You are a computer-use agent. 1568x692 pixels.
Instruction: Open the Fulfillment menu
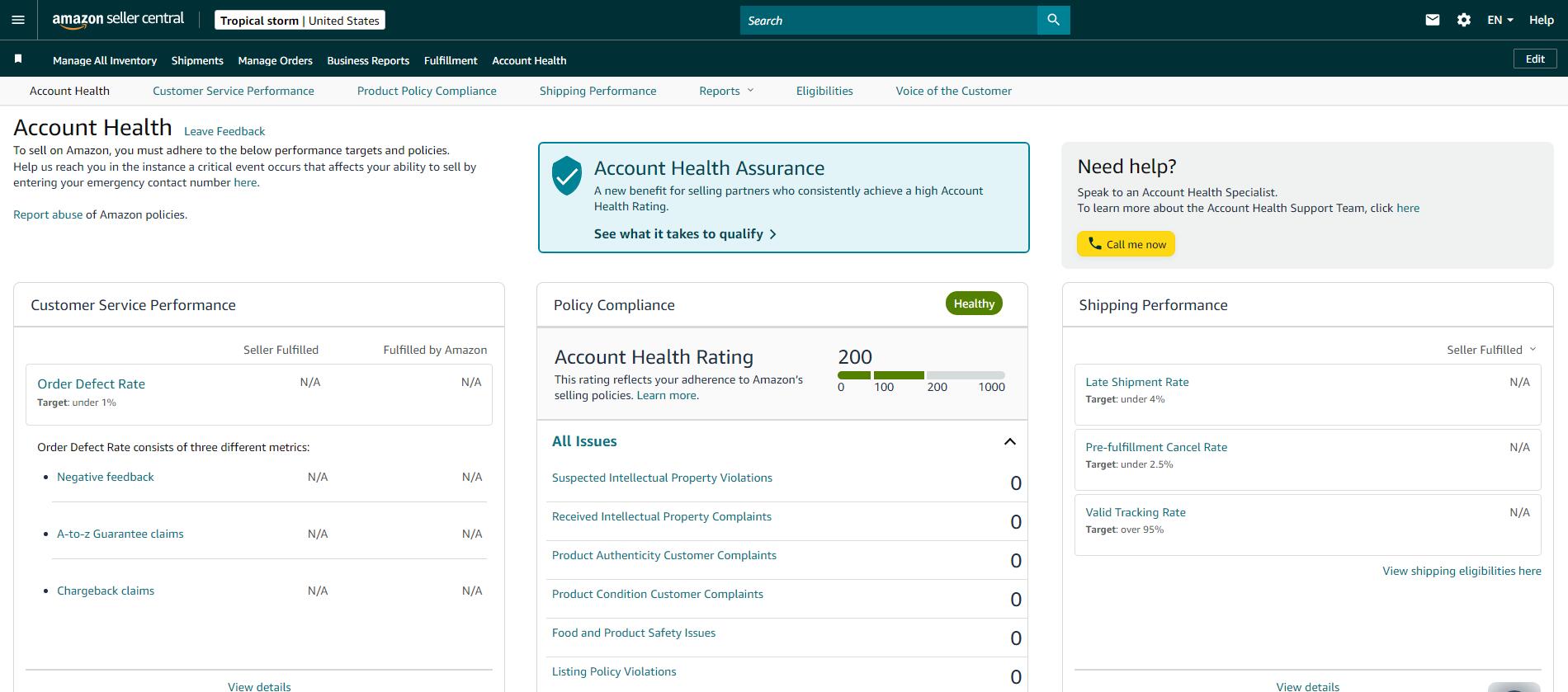tap(451, 60)
